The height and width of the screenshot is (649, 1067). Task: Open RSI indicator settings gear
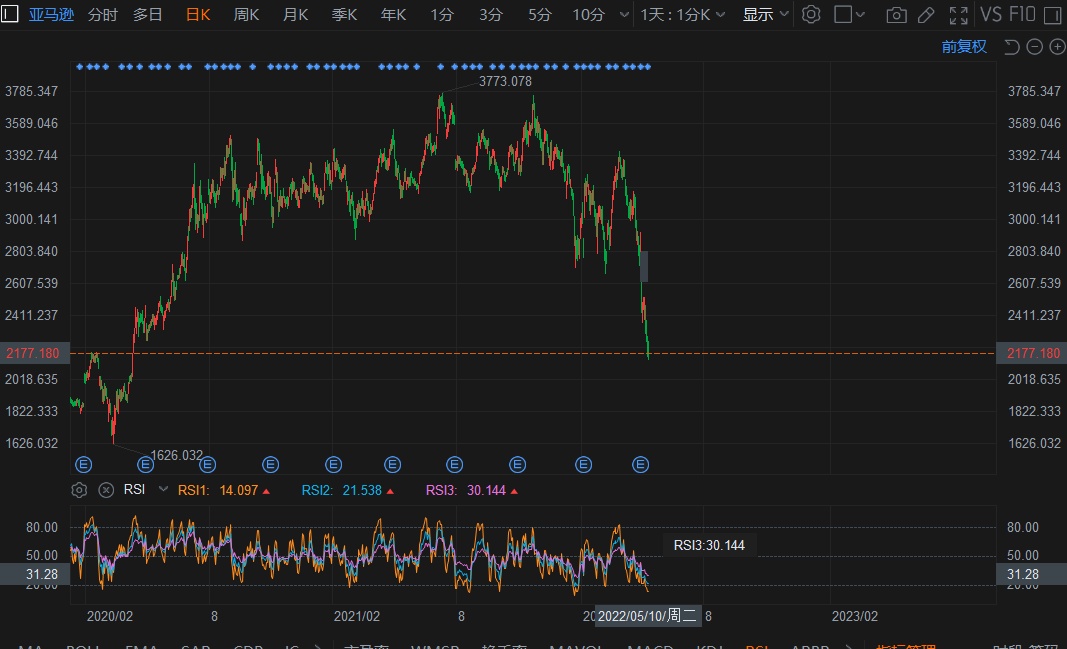pos(79,490)
